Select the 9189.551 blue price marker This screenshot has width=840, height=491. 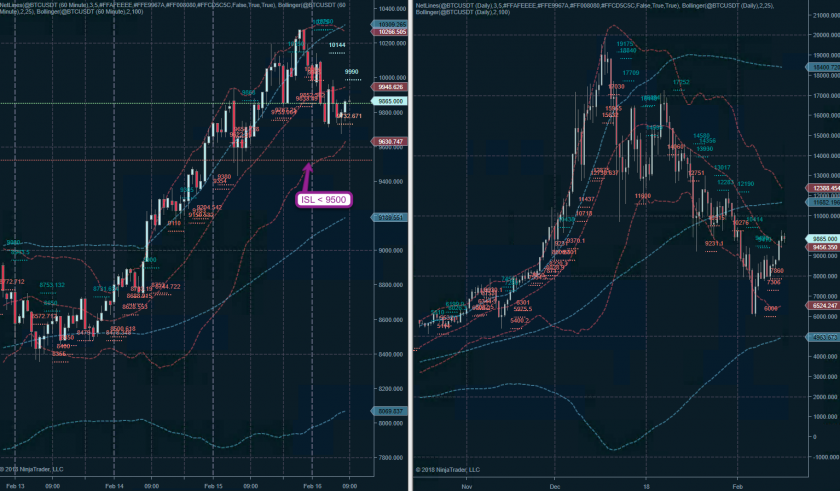coord(389,217)
